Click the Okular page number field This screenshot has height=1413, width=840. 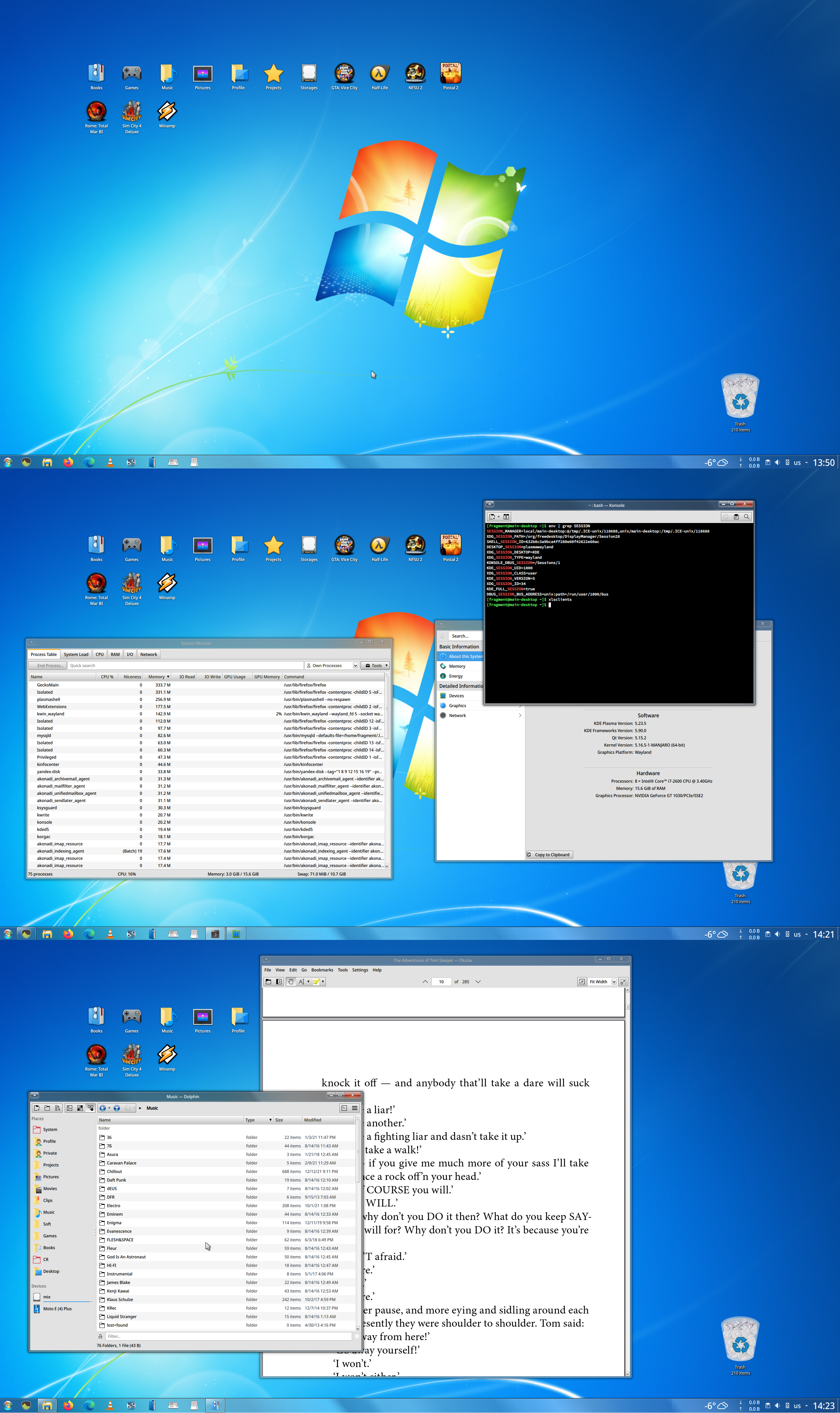point(441,982)
